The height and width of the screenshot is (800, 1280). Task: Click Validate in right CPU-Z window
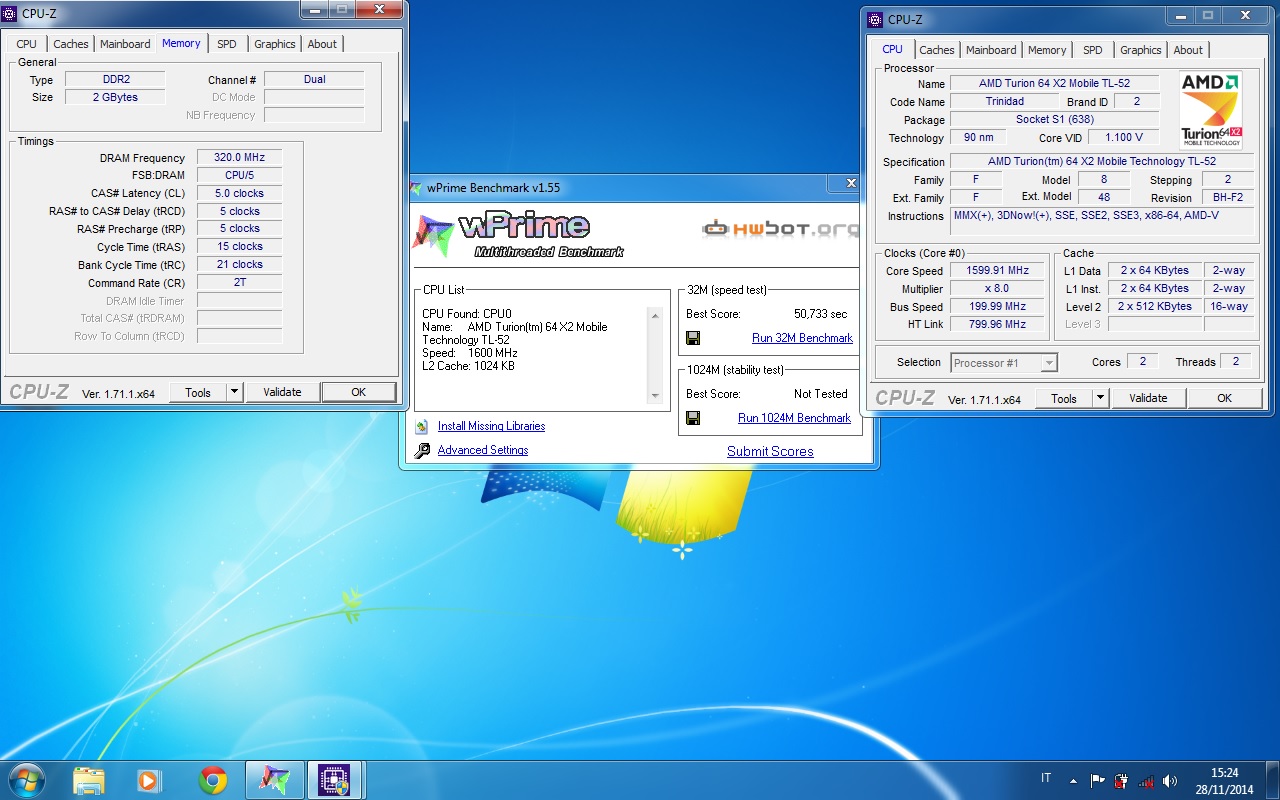[1148, 398]
